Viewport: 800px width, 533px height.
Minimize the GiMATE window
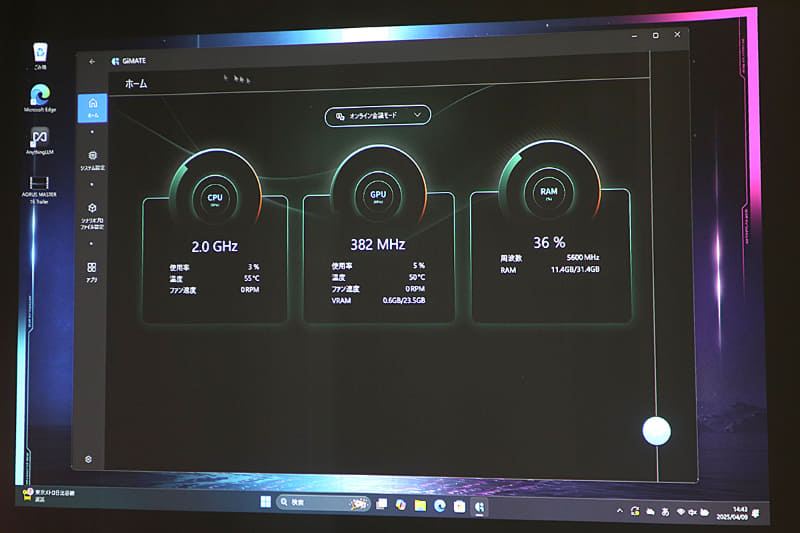click(634, 36)
